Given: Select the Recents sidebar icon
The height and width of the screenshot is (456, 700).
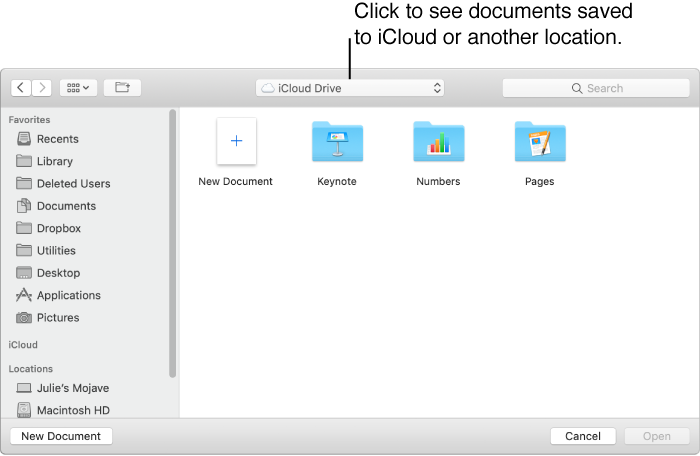Looking at the screenshot, I should pyautogui.click(x=24, y=139).
